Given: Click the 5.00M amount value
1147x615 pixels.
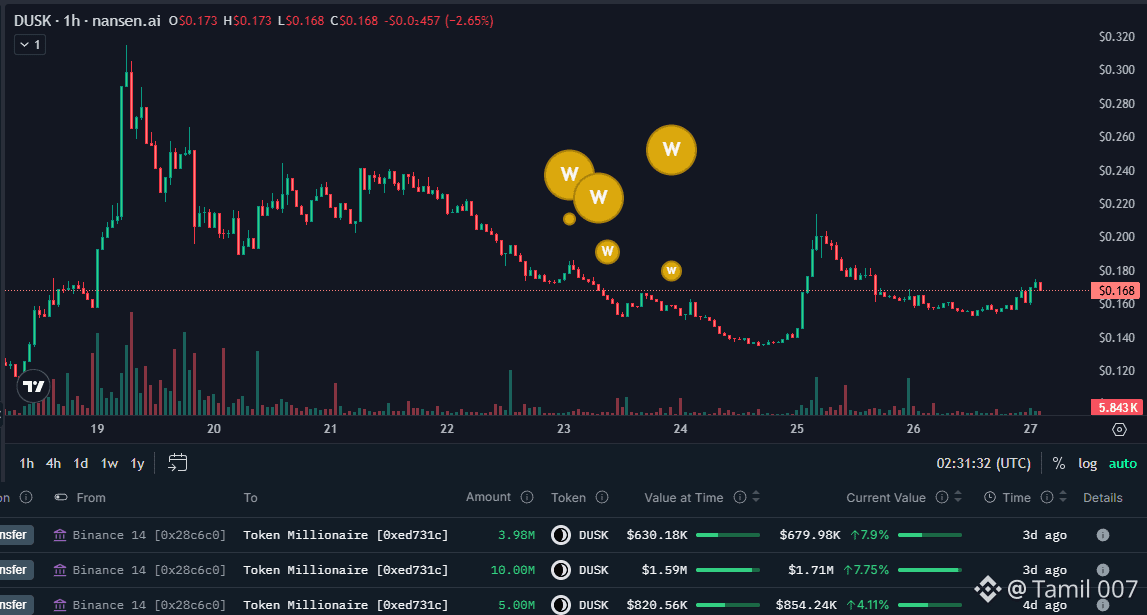Looking at the screenshot, I should pos(516,605).
